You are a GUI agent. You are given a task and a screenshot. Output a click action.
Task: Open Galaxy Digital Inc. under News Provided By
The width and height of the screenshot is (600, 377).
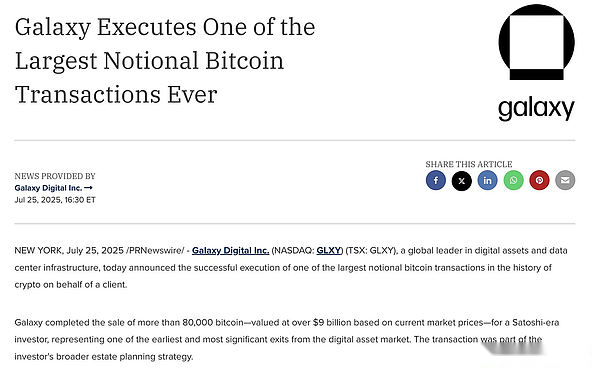point(48,188)
